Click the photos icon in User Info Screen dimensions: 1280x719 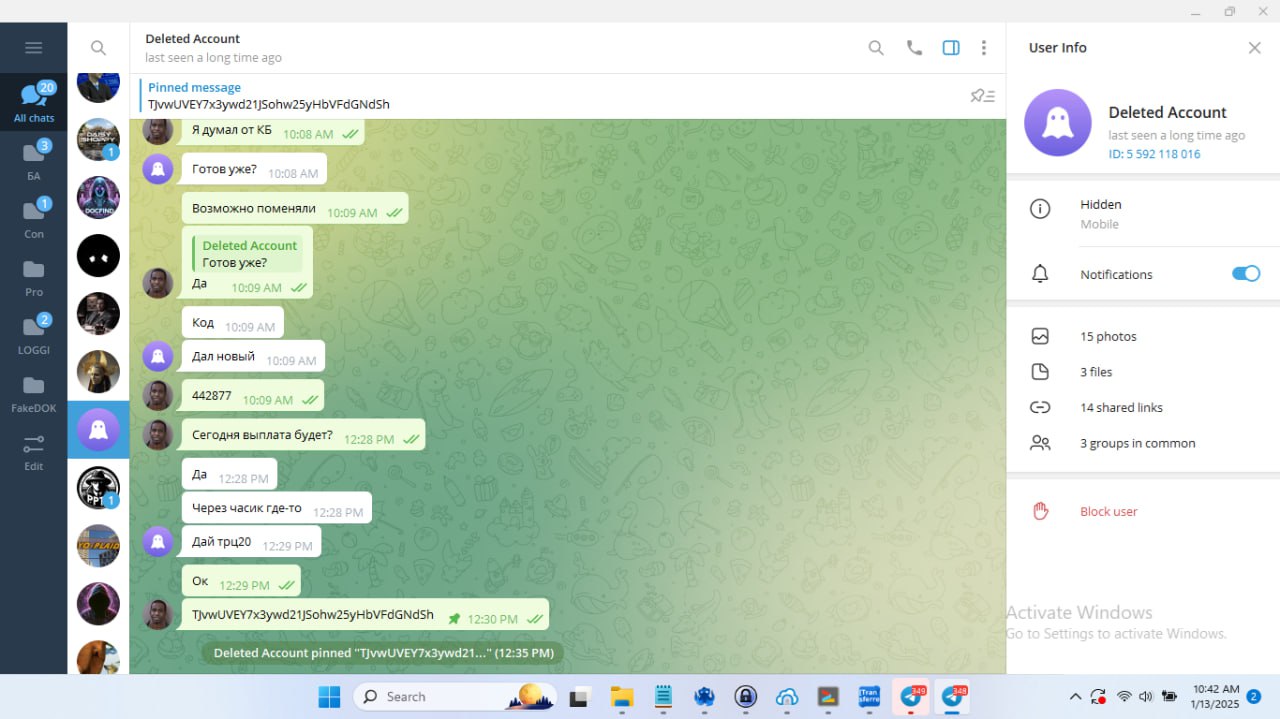[1040, 336]
